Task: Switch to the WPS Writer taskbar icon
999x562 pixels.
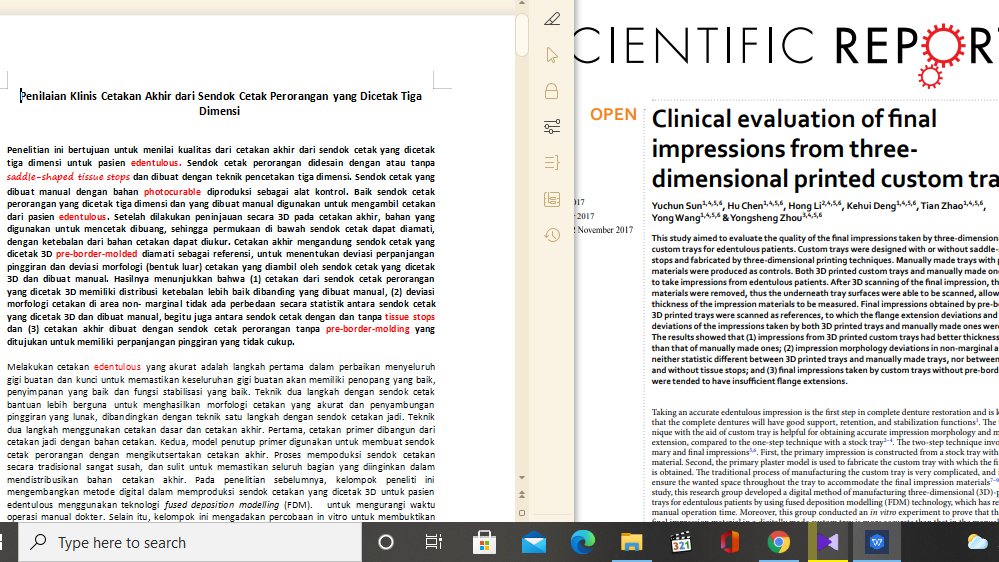Action: point(877,542)
